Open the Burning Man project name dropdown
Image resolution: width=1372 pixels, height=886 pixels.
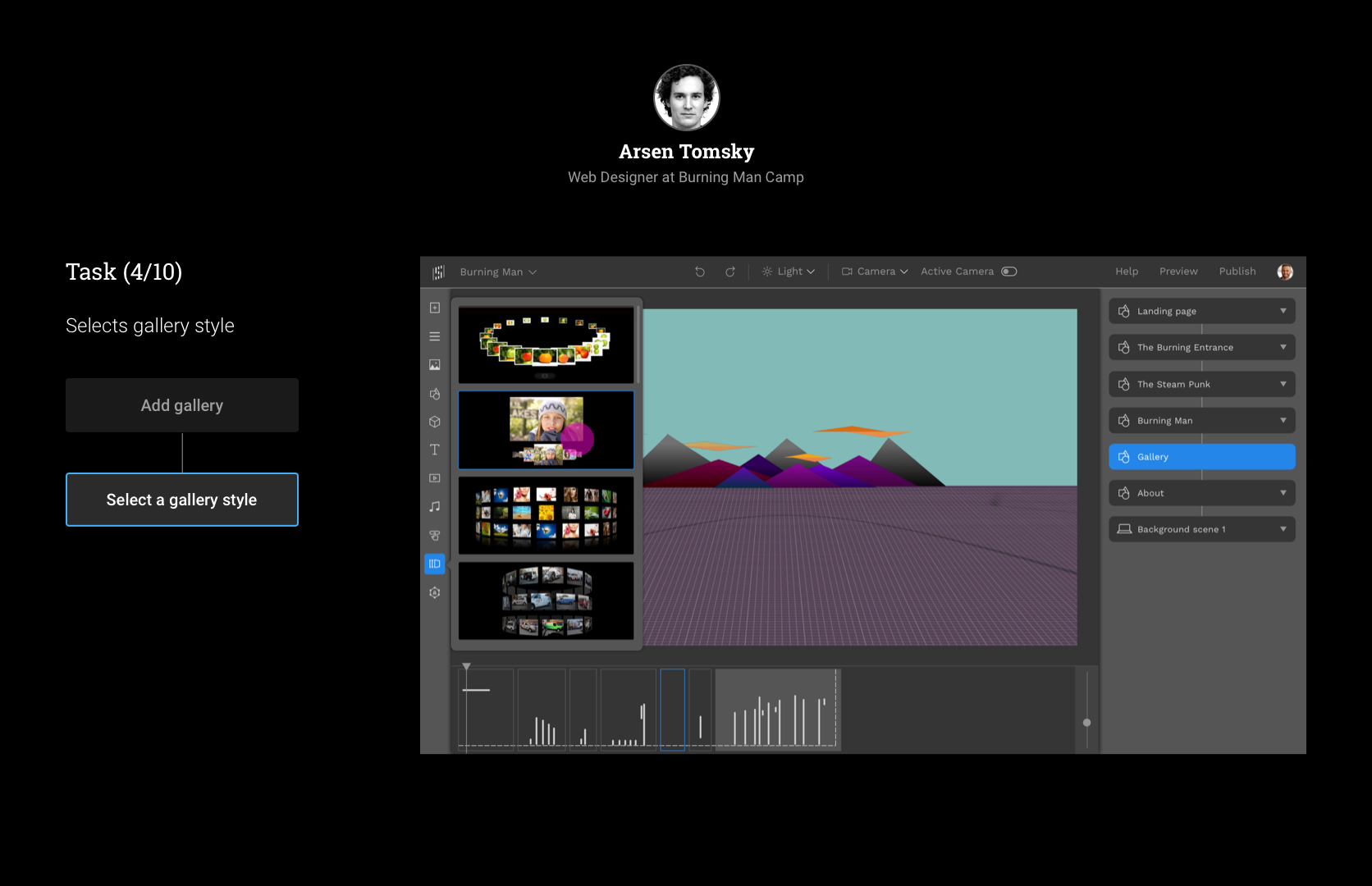click(498, 272)
